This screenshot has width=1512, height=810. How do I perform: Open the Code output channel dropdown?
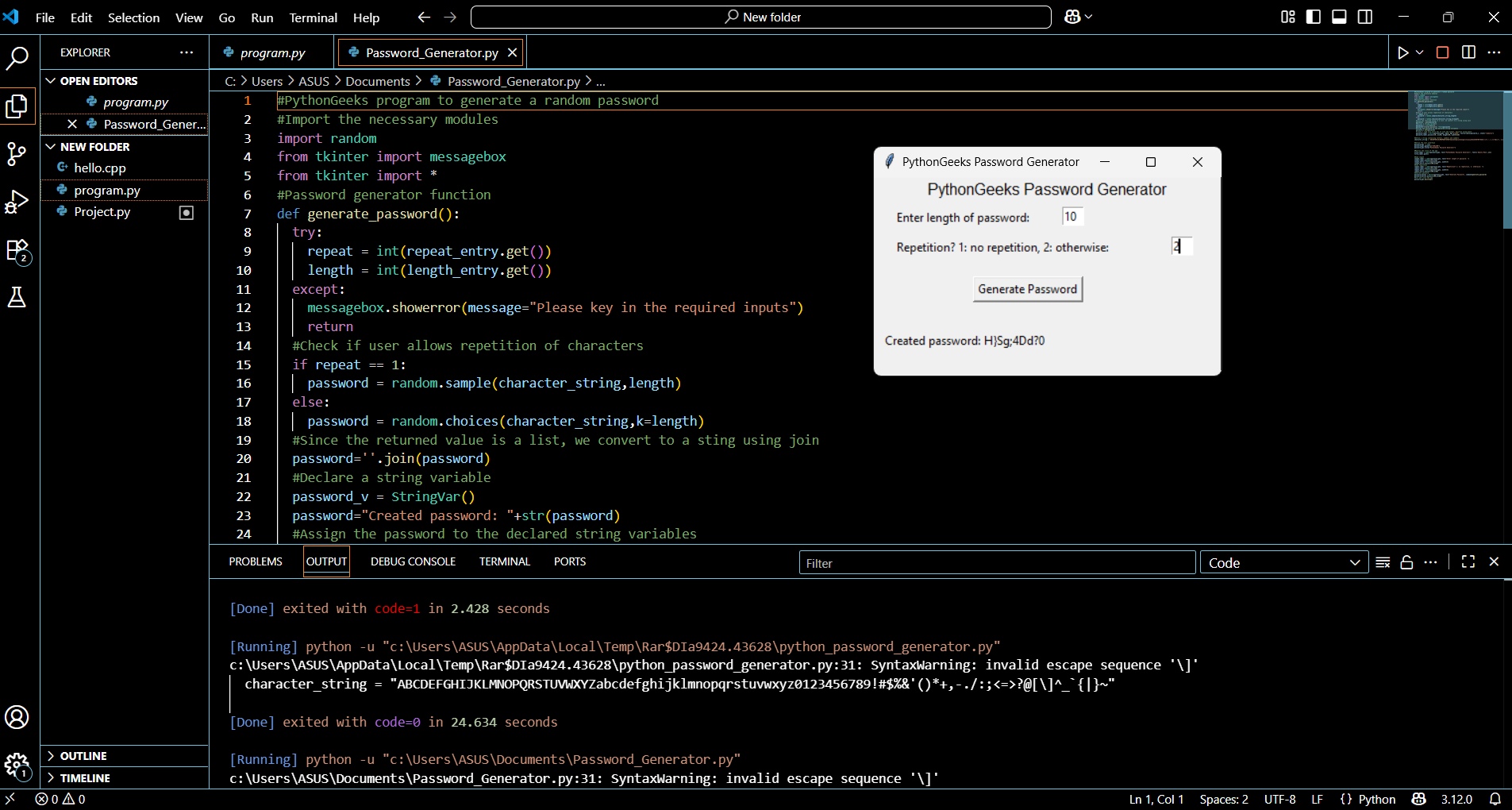click(1283, 562)
